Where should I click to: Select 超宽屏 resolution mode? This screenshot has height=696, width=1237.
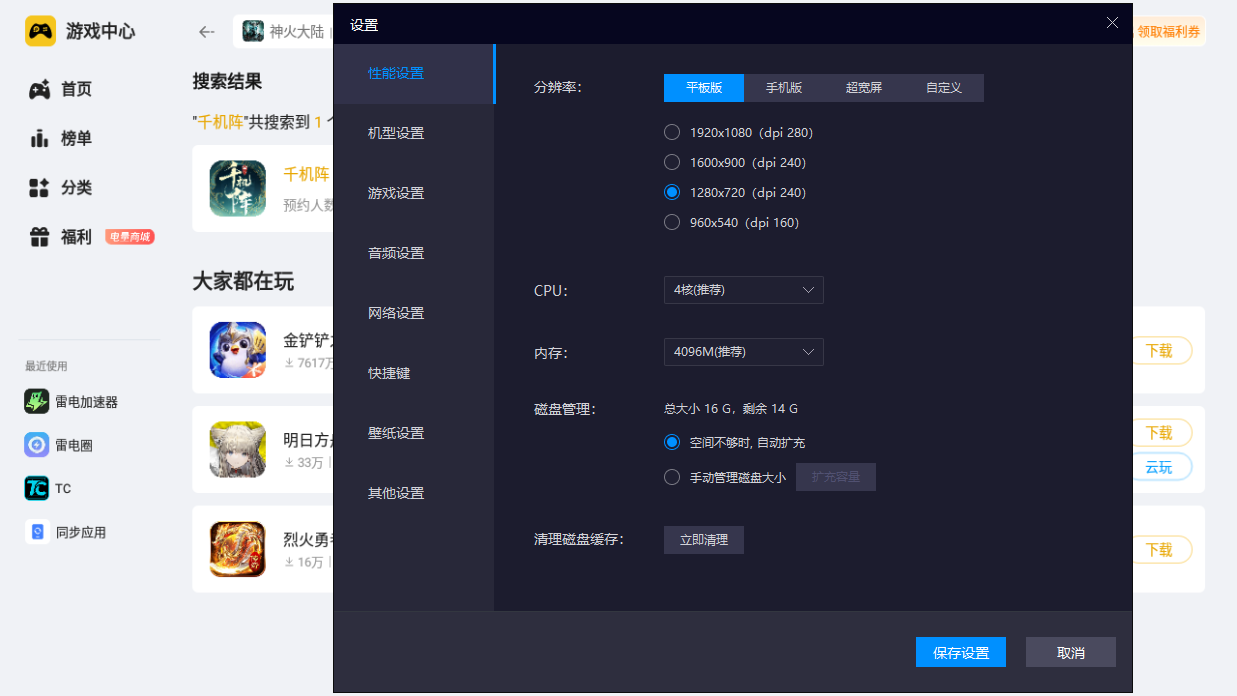click(x=864, y=88)
